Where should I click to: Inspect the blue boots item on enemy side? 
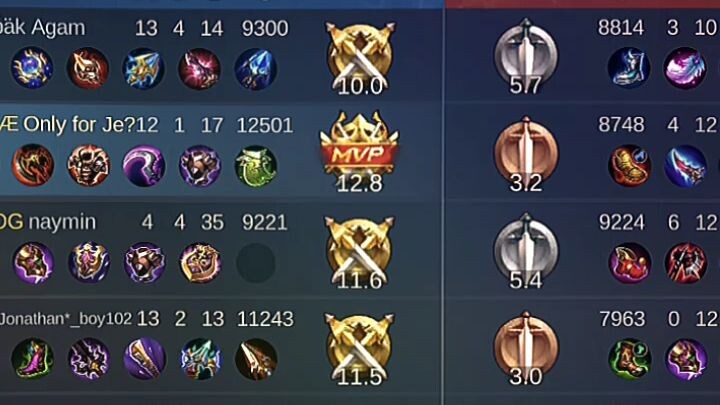(628, 68)
